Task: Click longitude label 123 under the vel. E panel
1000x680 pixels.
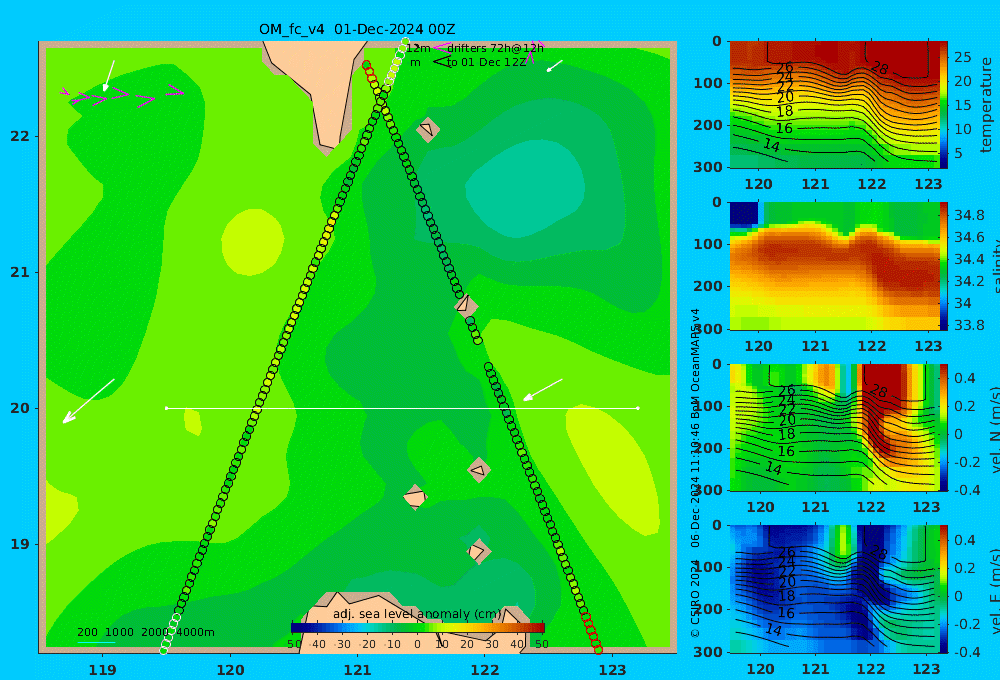Action: pyautogui.click(x=926, y=669)
